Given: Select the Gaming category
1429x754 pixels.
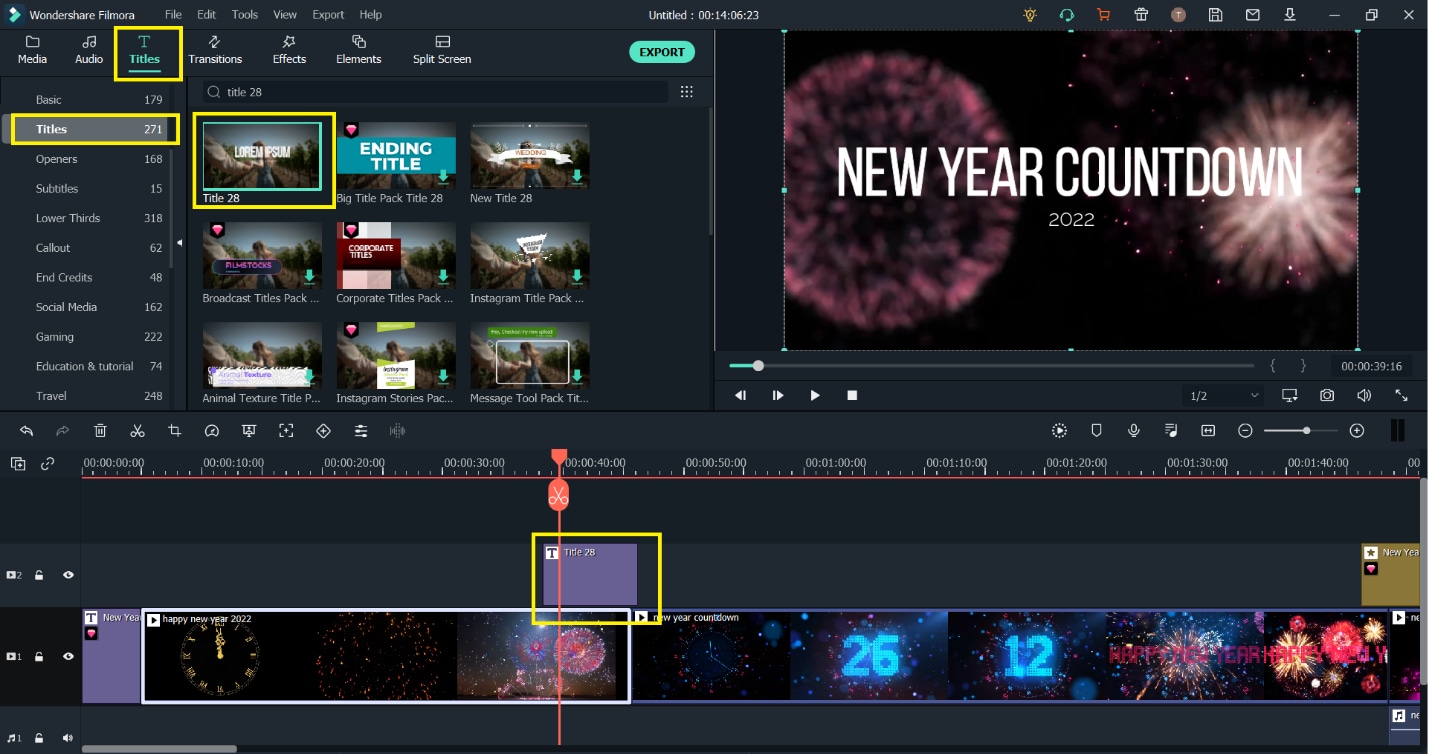Looking at the screenshot, I should tap(98, 337).
